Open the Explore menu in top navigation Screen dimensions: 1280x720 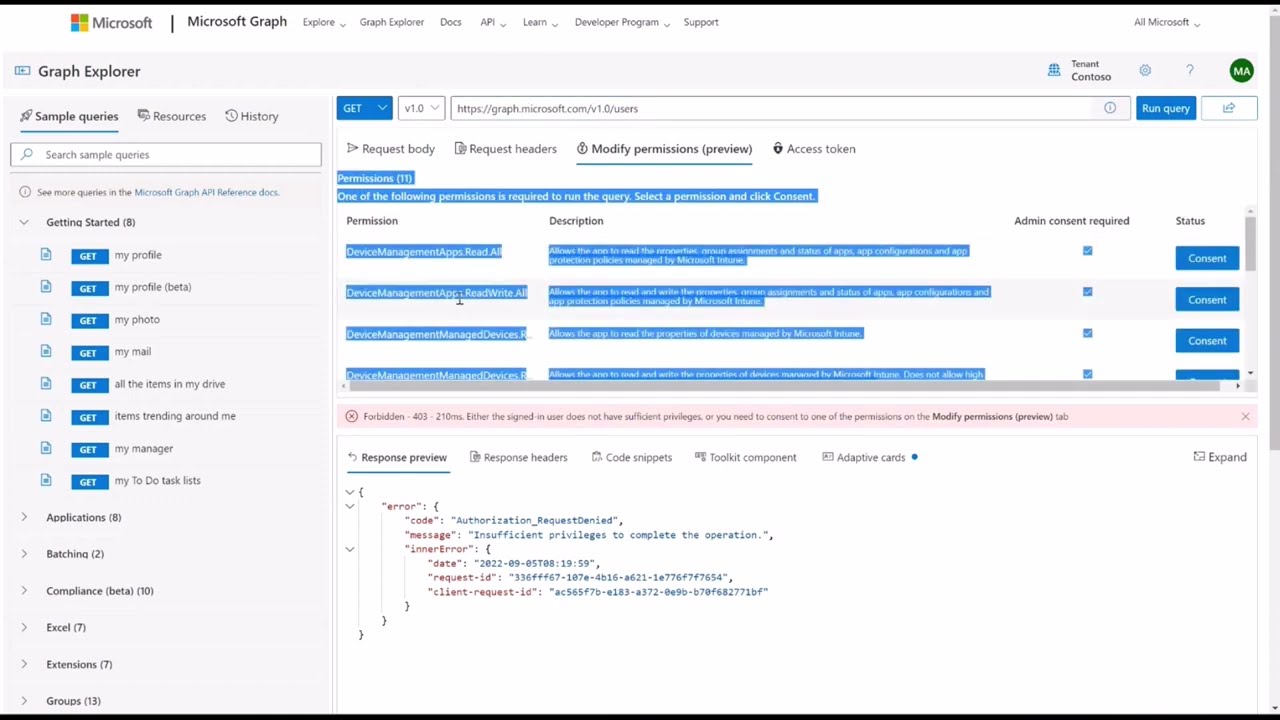324,22
